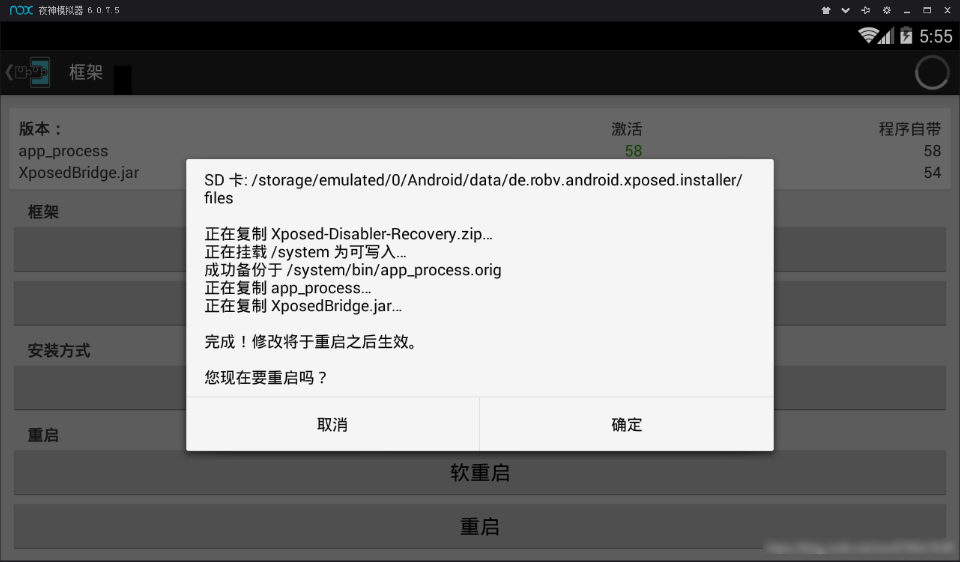Screen dimensions: 960x562
Task: Maximize the Nox emulator window
Action: (927, 10)
